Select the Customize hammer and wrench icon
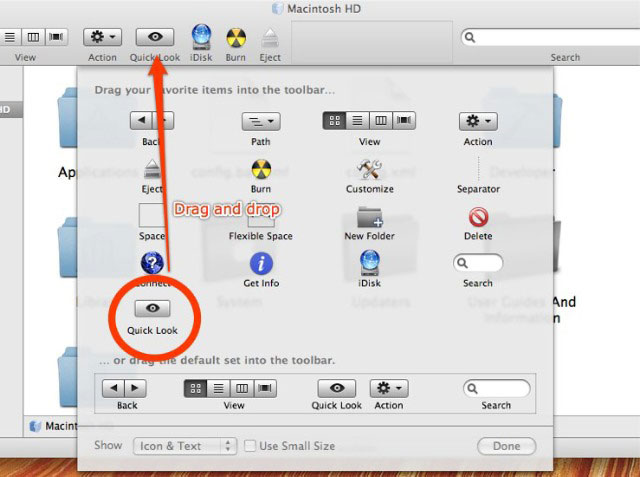The height and width of the screenshot is (477, 640). [369, 169]
